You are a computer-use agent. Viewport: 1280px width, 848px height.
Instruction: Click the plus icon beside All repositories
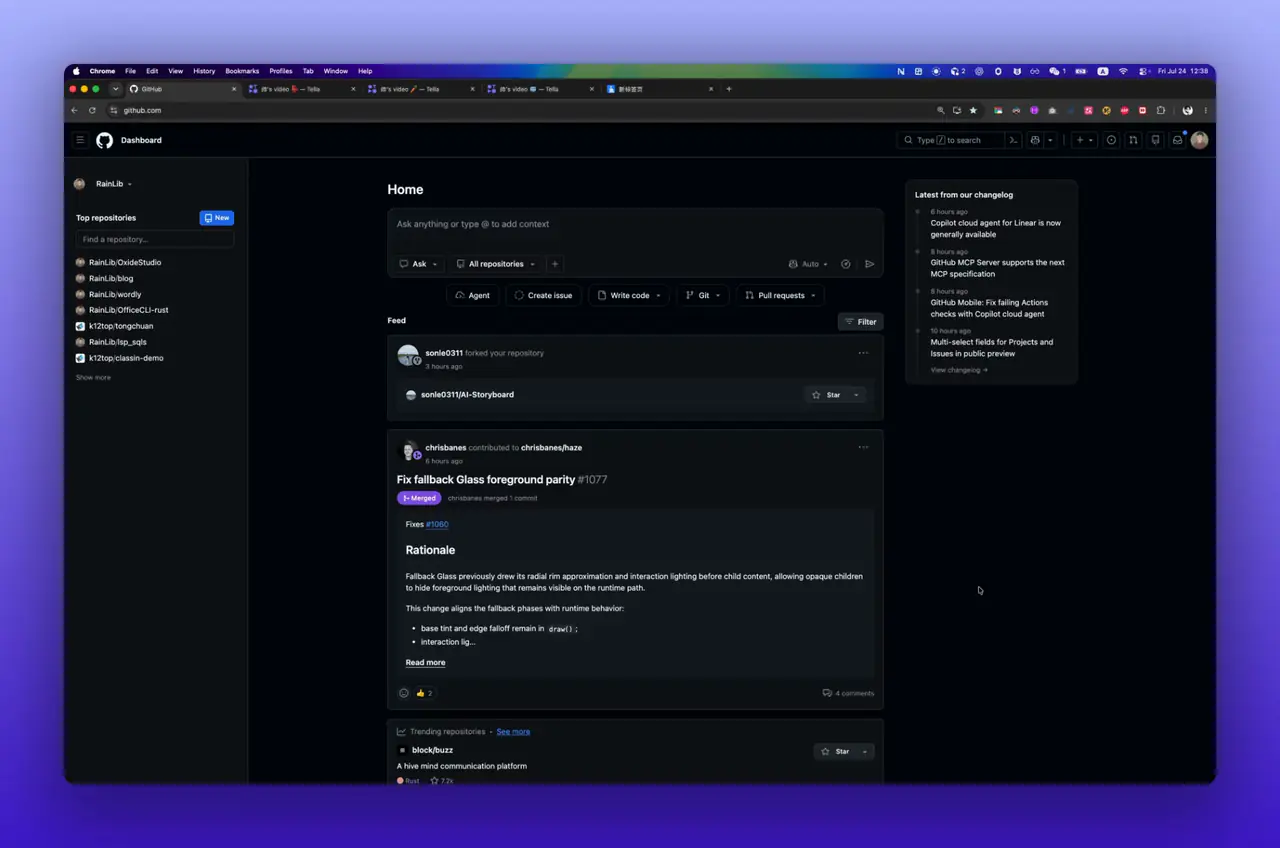pos(555,264)
